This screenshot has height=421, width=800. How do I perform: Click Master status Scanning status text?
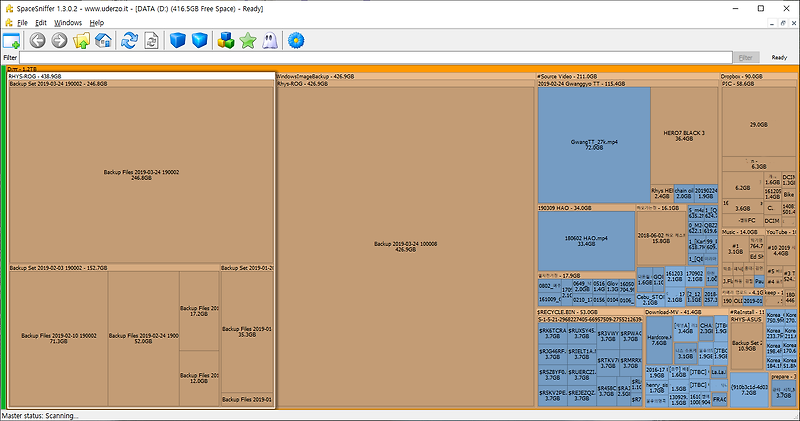[40, 416]
